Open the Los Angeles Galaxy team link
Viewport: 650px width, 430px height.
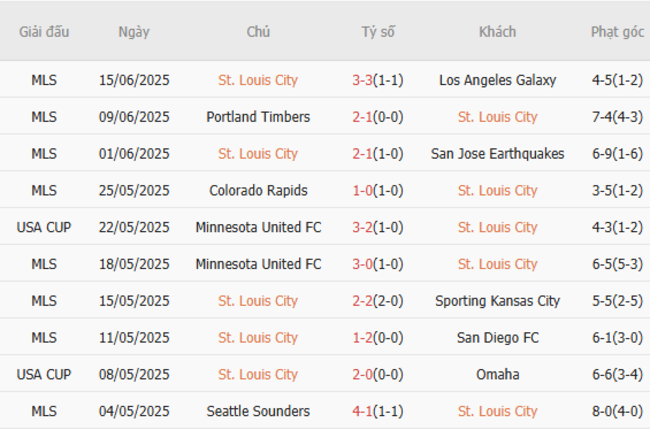(497, 80)
